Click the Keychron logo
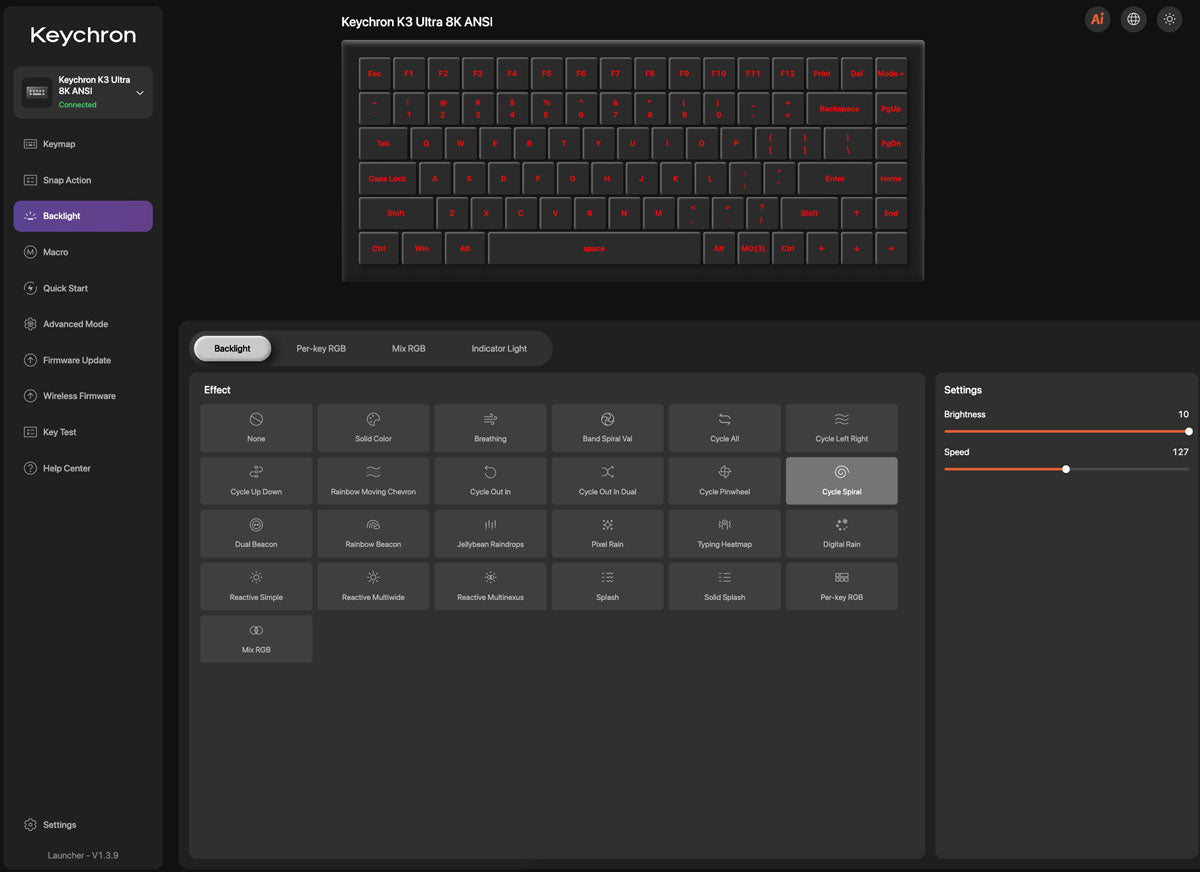The width and height of the screenshot is (1200, 872). pos(83,36)
